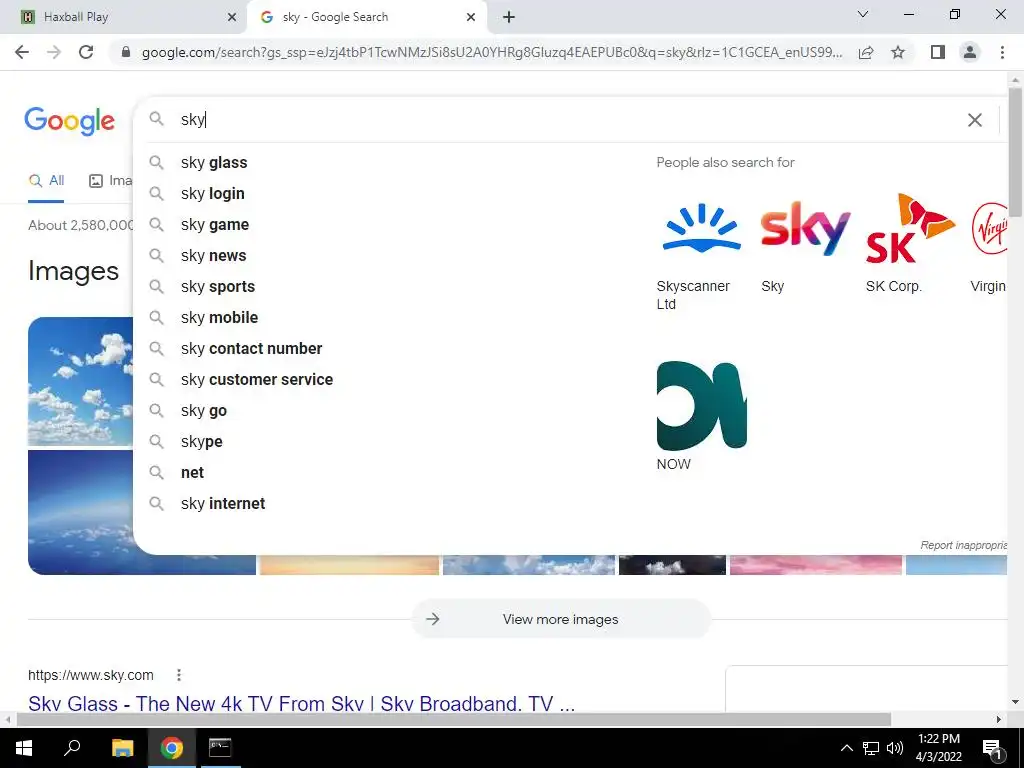Choose the 'sky mobile' suggestion
Viewport: 1024px width, 768px height.
[219, 317]
